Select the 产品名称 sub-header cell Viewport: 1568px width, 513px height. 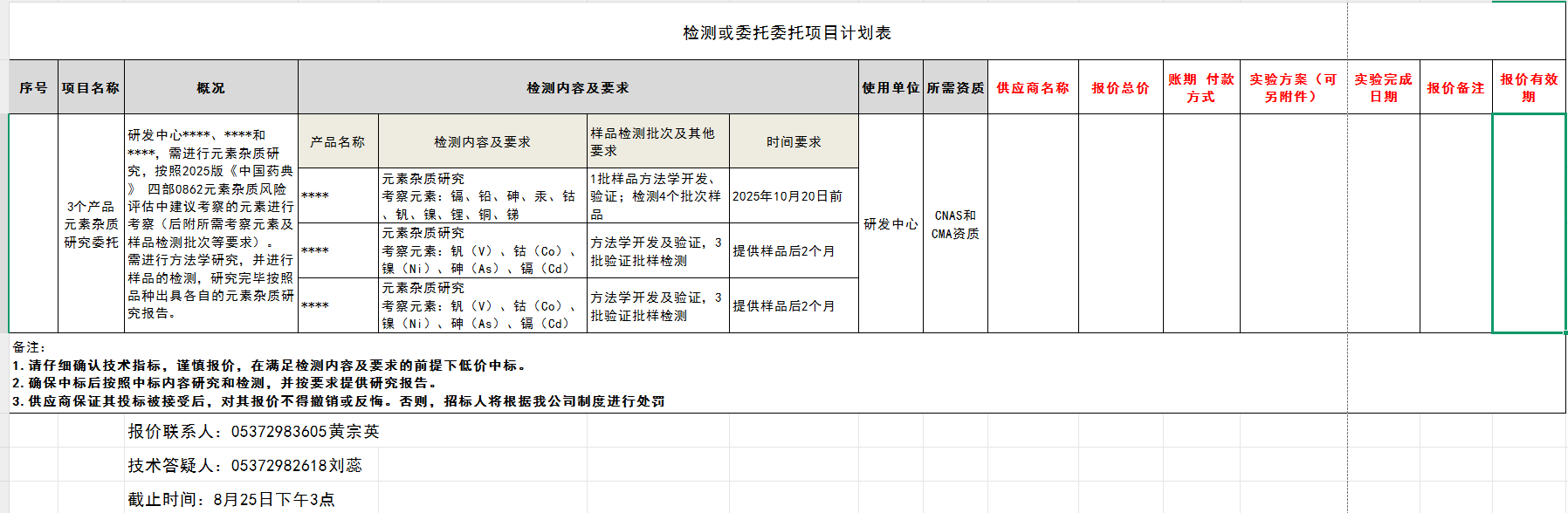pos(338,141)
